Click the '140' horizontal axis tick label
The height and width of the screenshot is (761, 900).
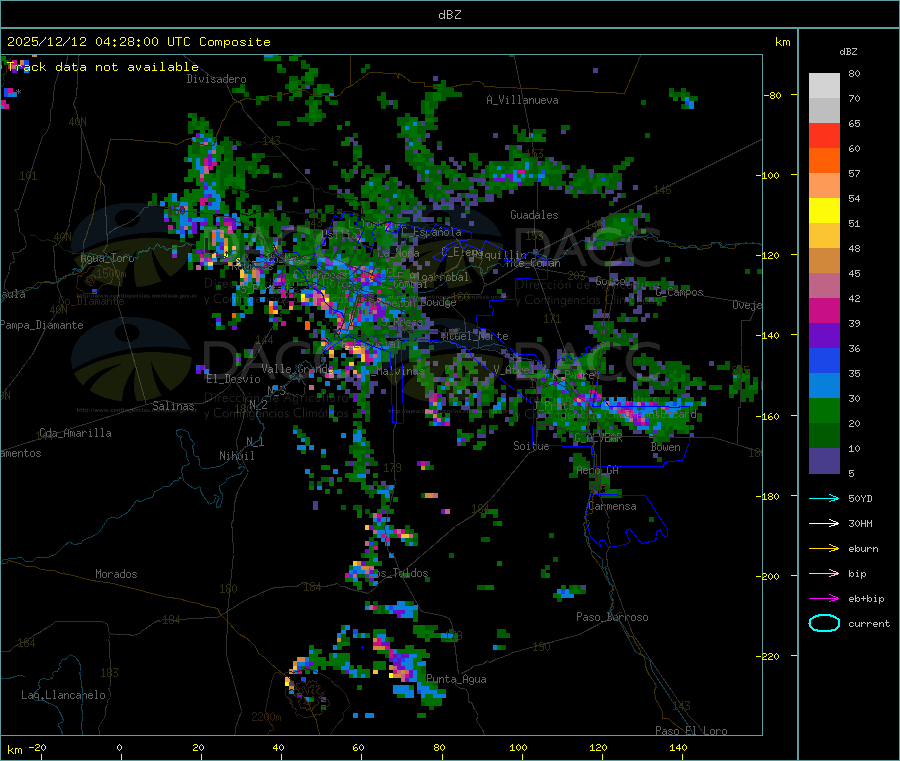click(x=678, y=747)
